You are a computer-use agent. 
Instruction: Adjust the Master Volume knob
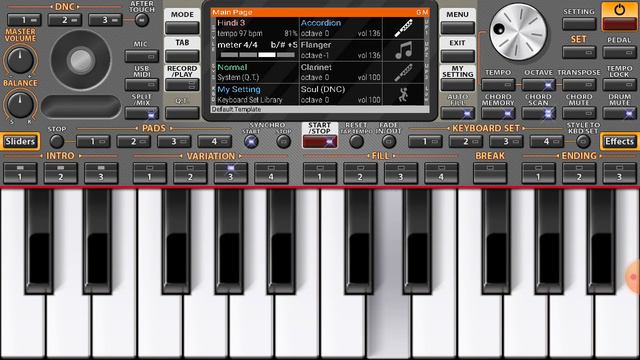pyautogui.click(x=20, y=60)
